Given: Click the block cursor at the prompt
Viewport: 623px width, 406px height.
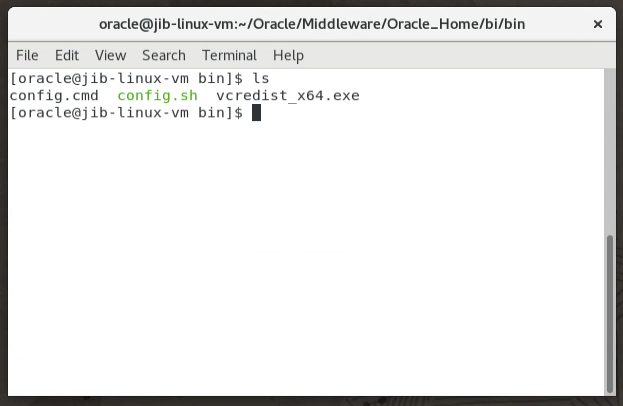Looking at the screenshot, I should [256, 113].
